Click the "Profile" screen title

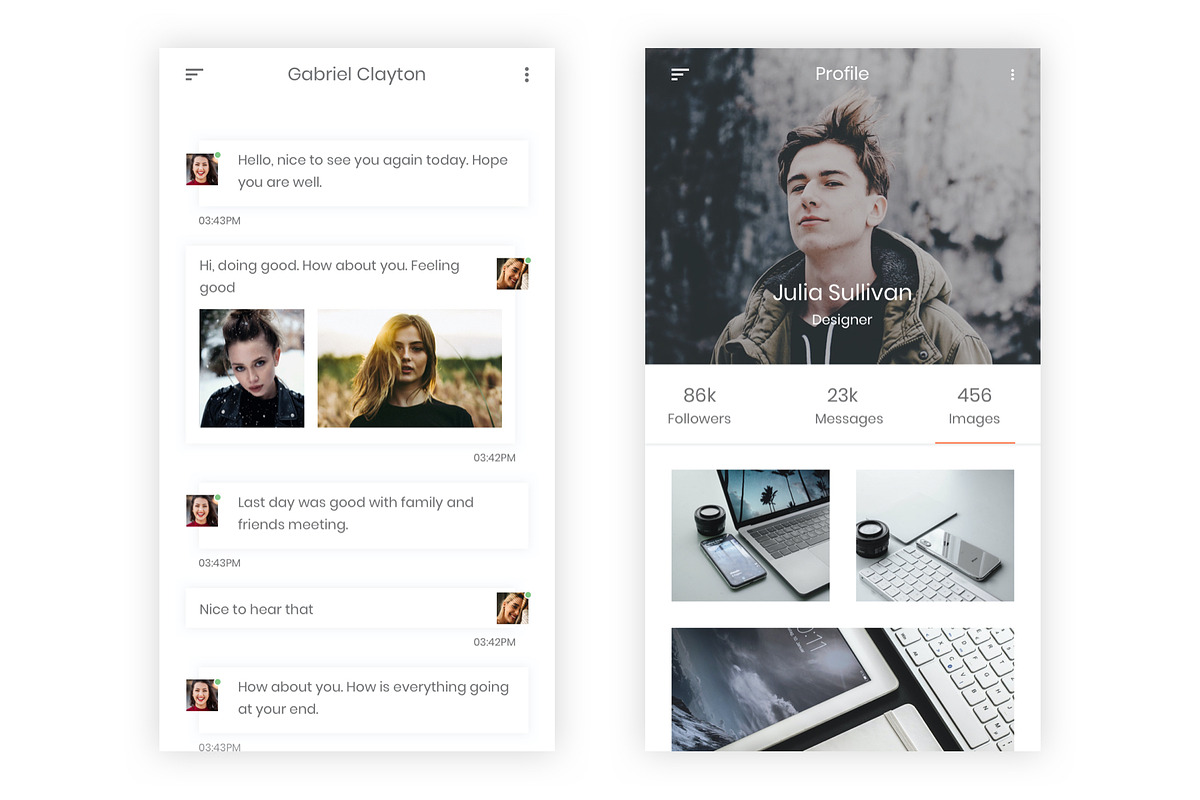pos(842,74)
